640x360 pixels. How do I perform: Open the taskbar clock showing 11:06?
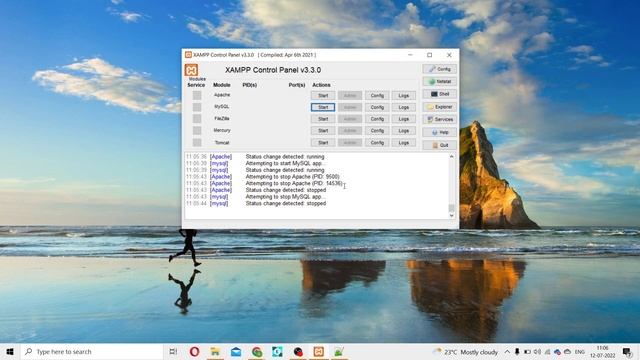click(x=602, y=352)
